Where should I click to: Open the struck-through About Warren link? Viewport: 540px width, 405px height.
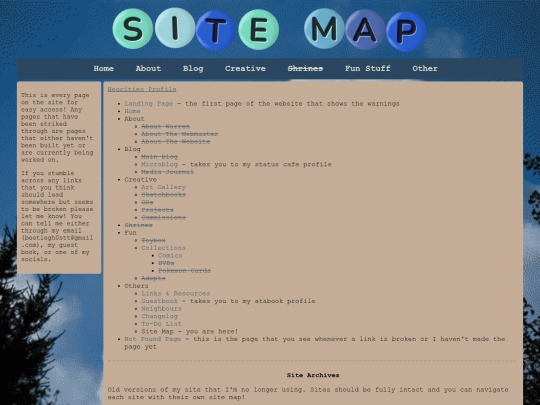click(x=165, y=126)
